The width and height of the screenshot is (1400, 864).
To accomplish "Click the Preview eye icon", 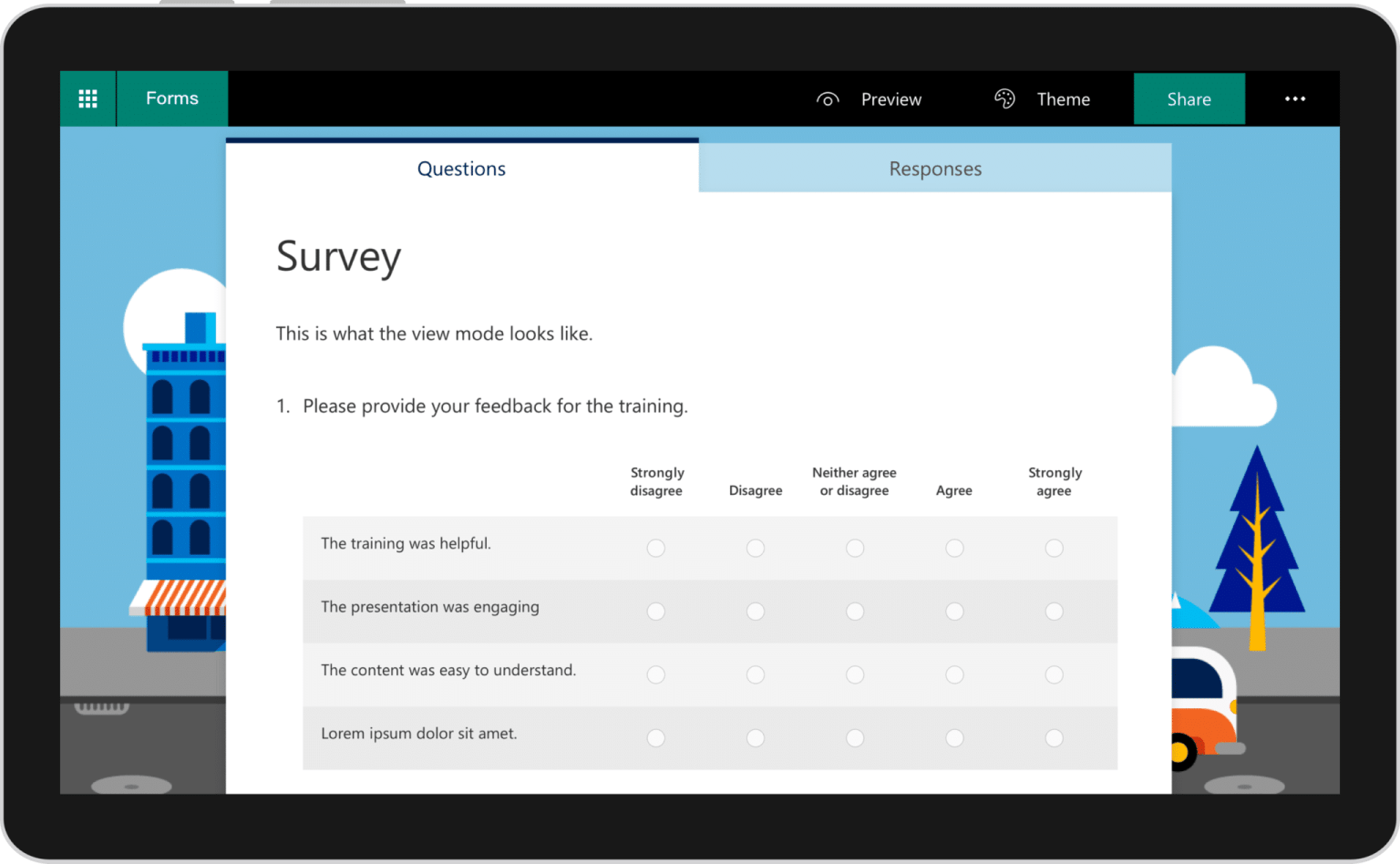I will [828, 98].
